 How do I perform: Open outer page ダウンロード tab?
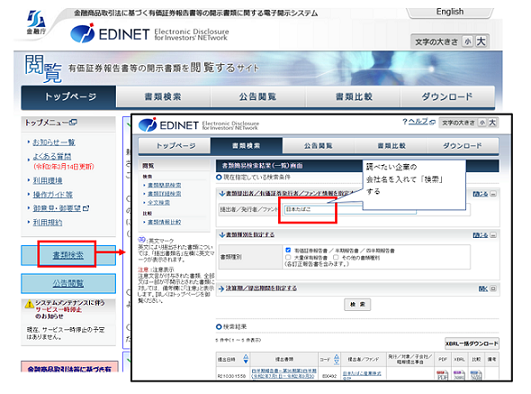pos(447,97)
